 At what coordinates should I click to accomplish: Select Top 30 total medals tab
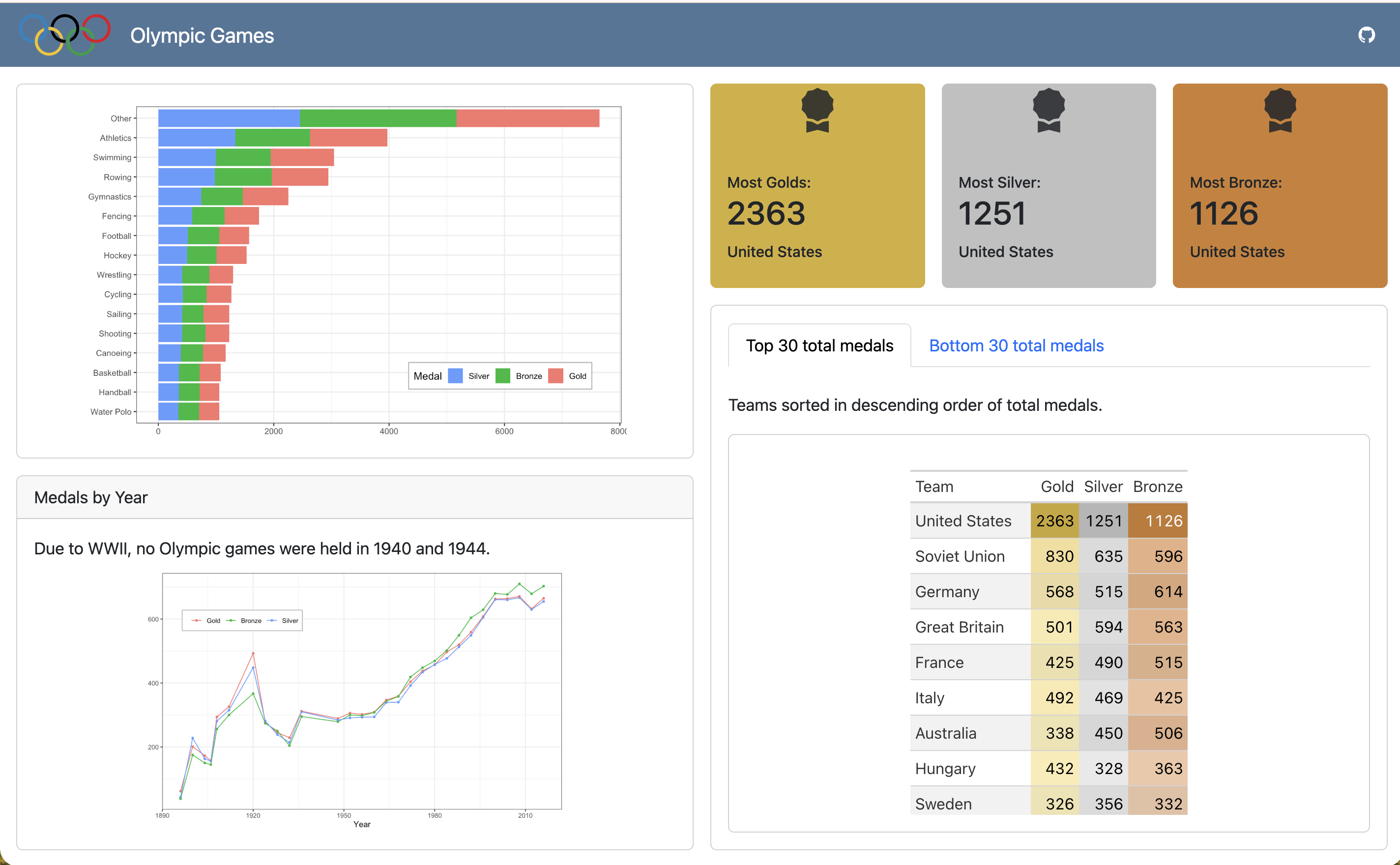(819, 346)
